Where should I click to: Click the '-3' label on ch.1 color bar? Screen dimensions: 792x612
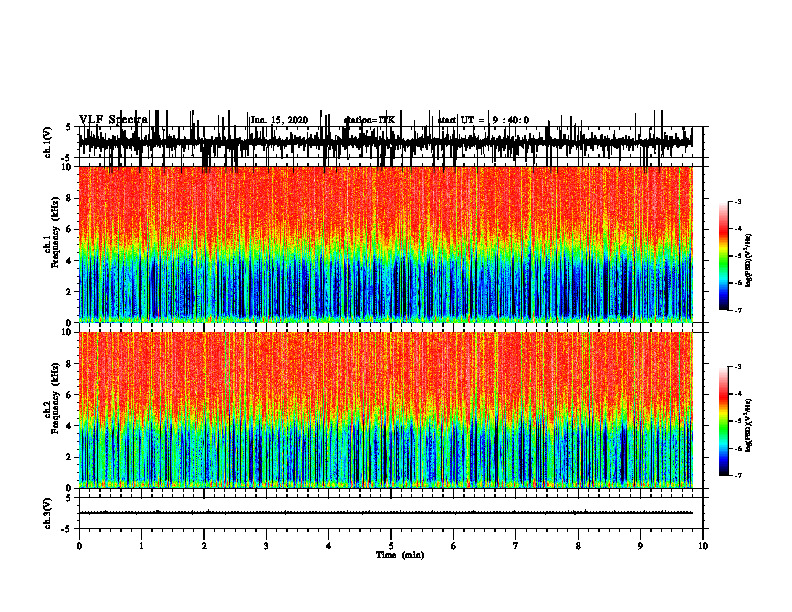pyautogui.click(x=738, y=201)
